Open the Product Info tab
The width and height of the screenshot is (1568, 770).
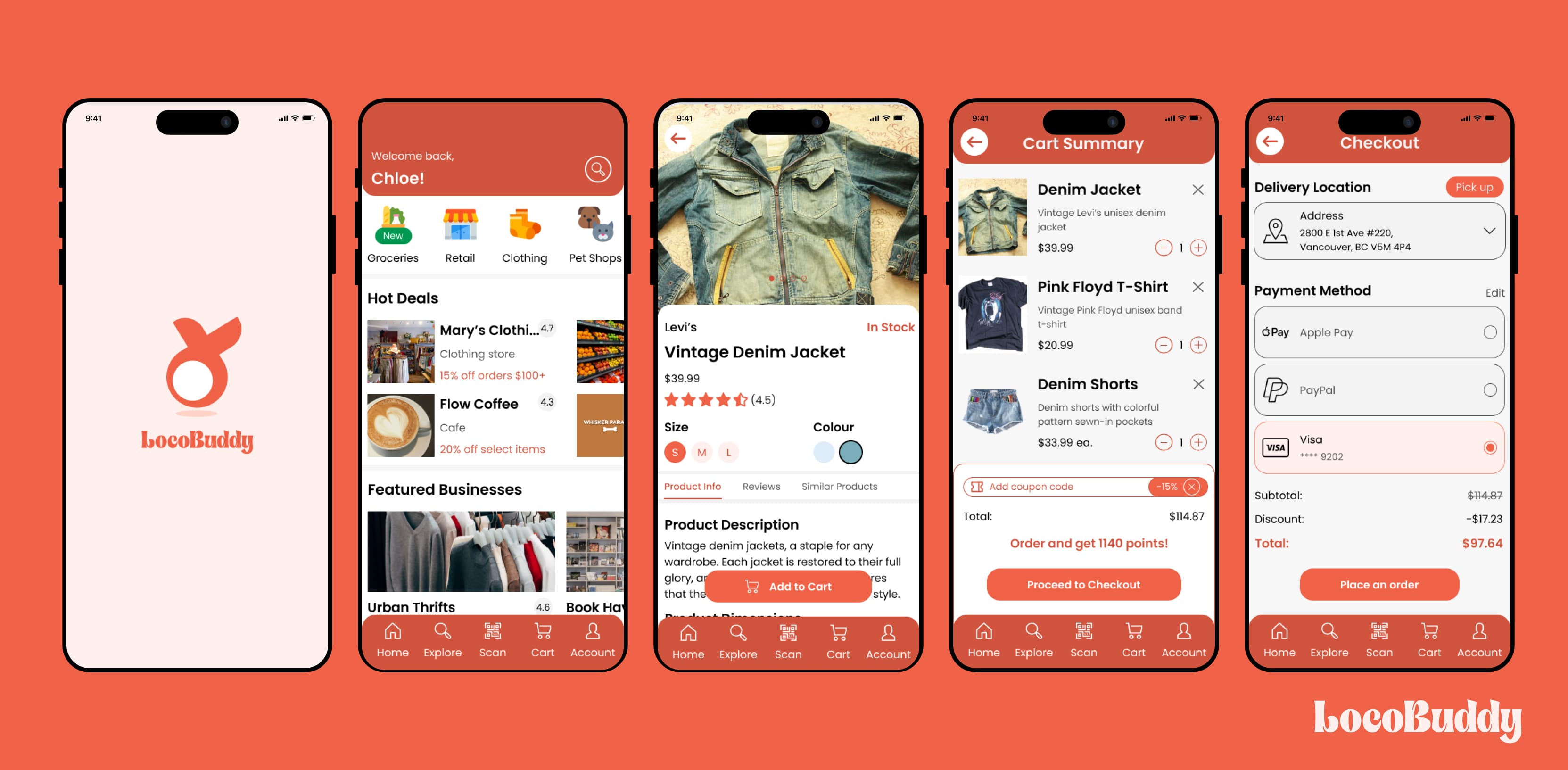[x=693, y=487]
